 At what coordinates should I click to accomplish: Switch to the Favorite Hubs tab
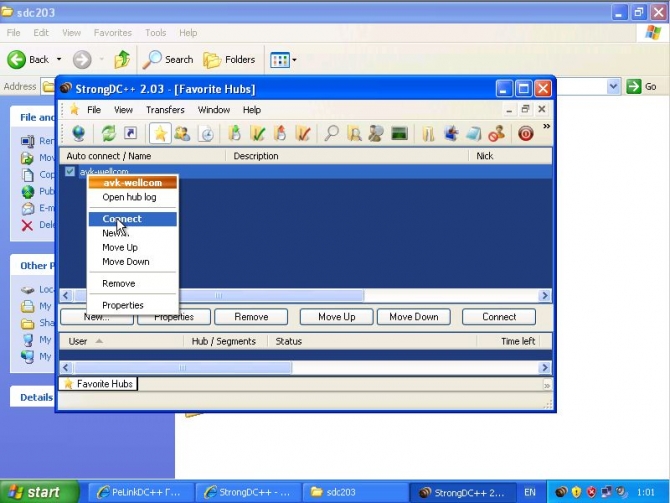(x=98, y=384)
